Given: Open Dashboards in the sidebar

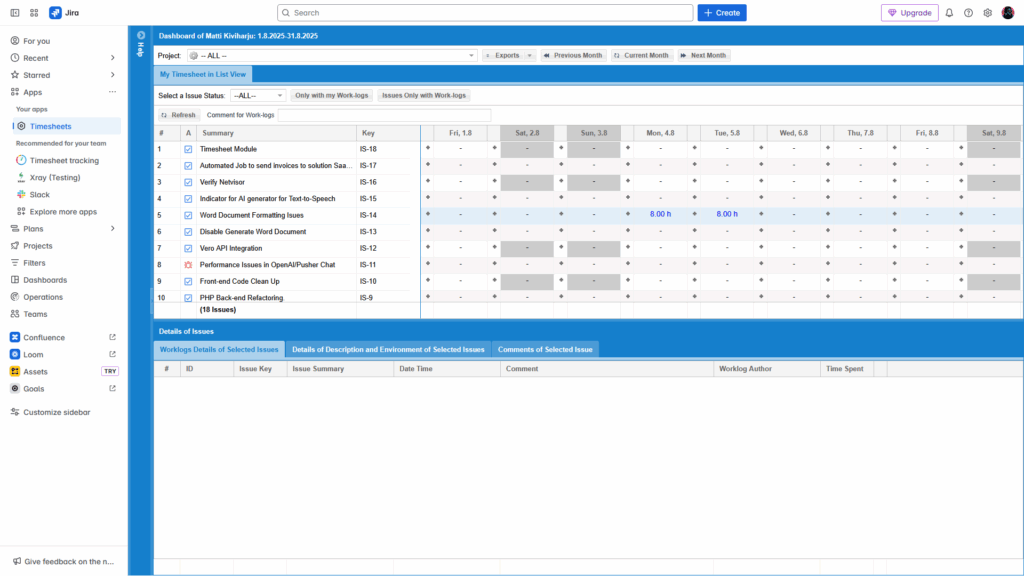Looking at the screenshot, I should 44,280.
